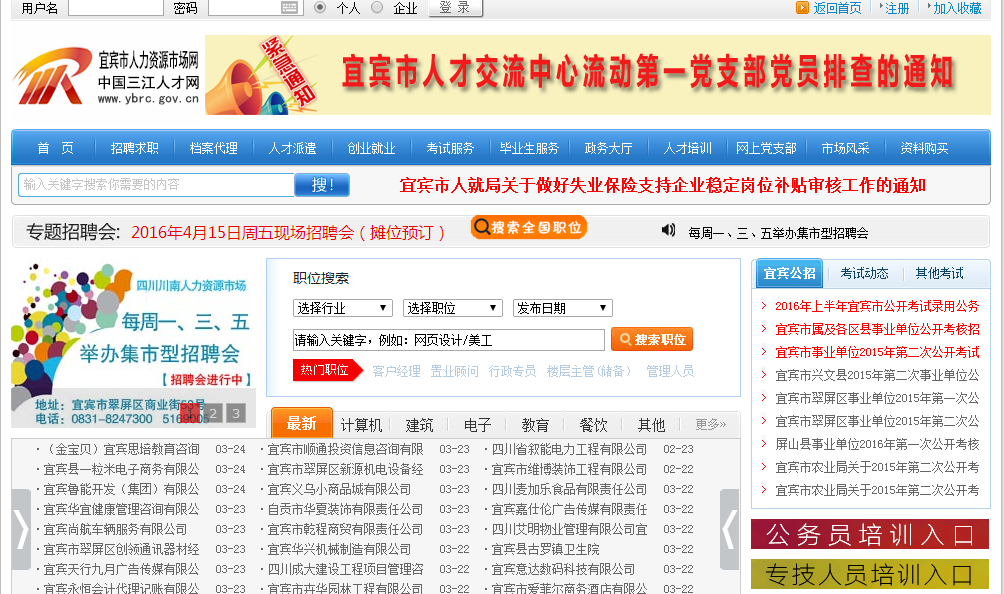Click the right carousel arrow on job list
Screen dimensions: 1004x594
point(729,529)
